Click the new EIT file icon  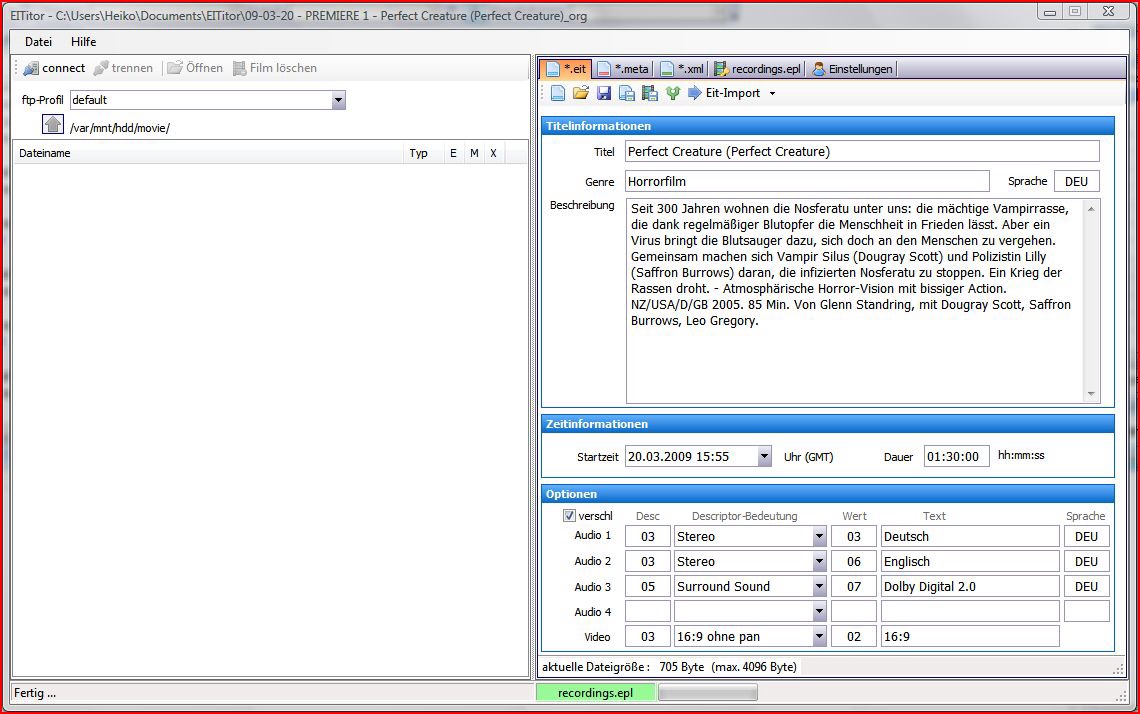coord(558,93)
